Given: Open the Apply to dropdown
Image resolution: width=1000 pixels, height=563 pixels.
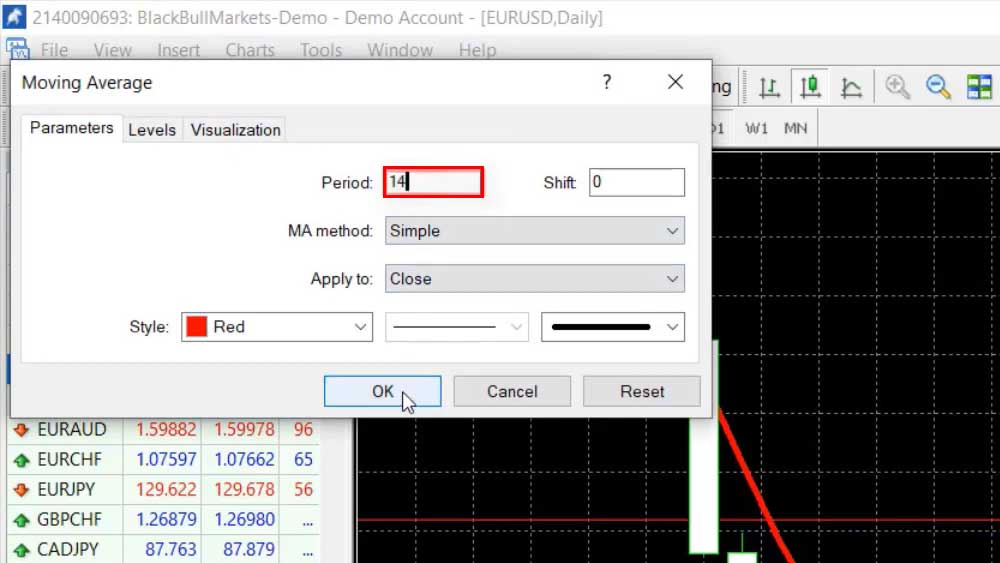Looking at the screenshot, I should [534, 279].
